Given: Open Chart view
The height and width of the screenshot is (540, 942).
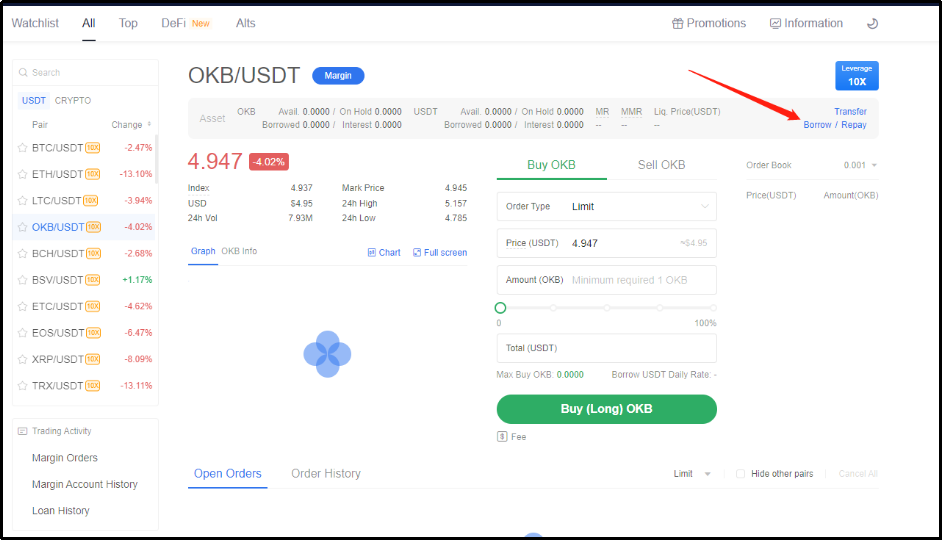Looking at the screenshot, I should 384,253.
